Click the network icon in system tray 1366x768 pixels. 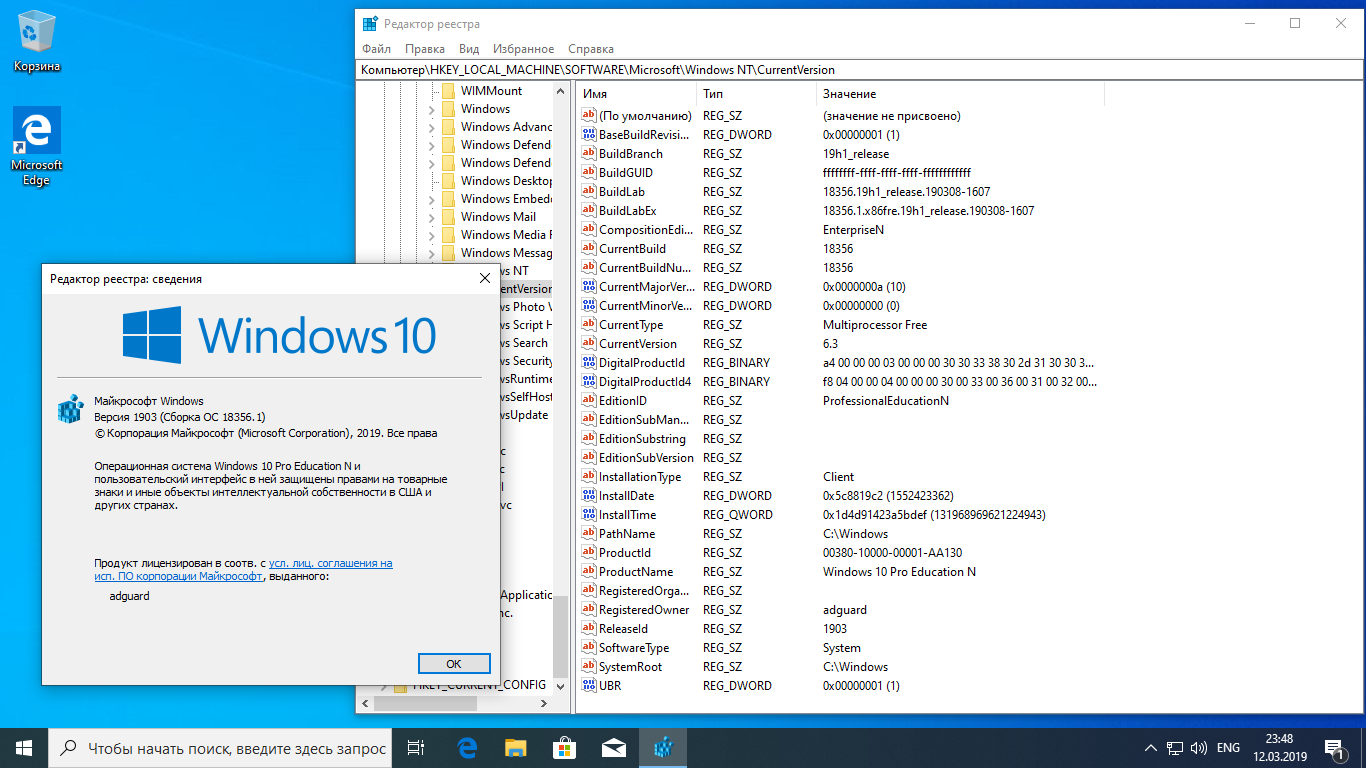pos(1176,748)
